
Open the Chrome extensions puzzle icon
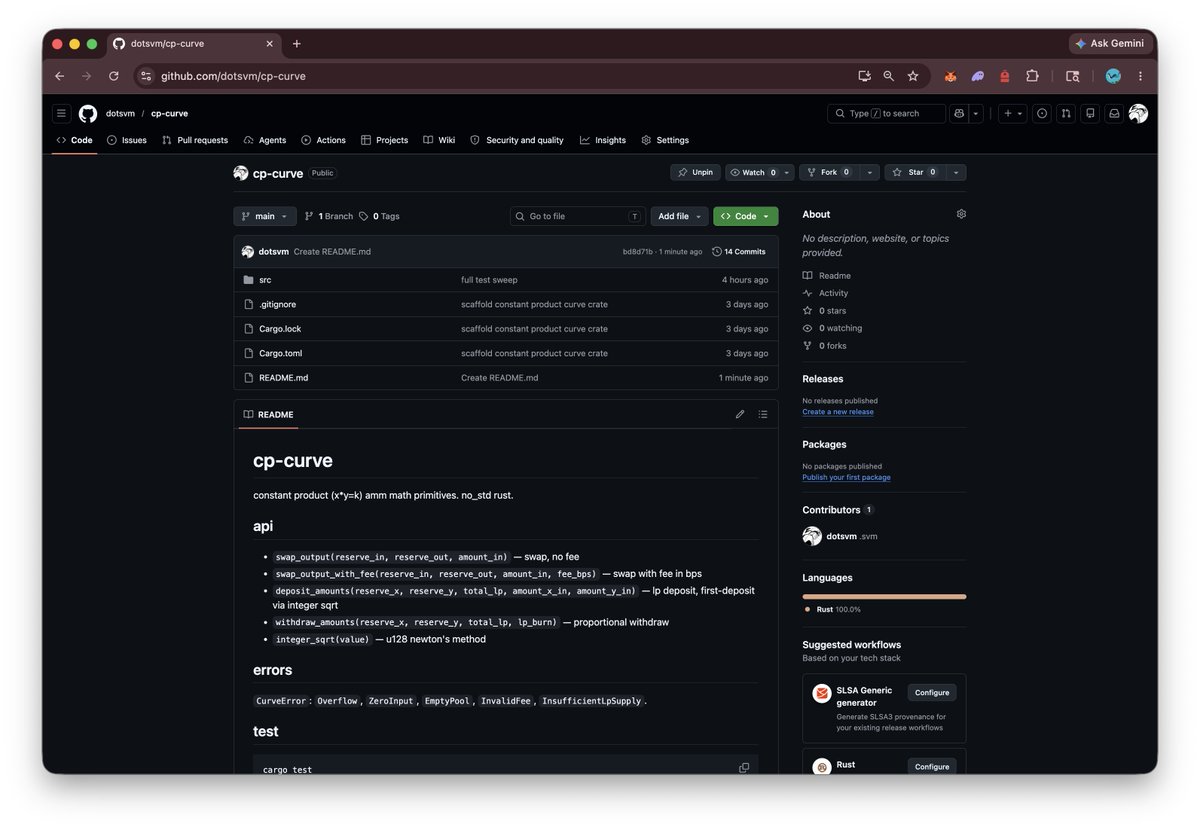pos(1032,76)
